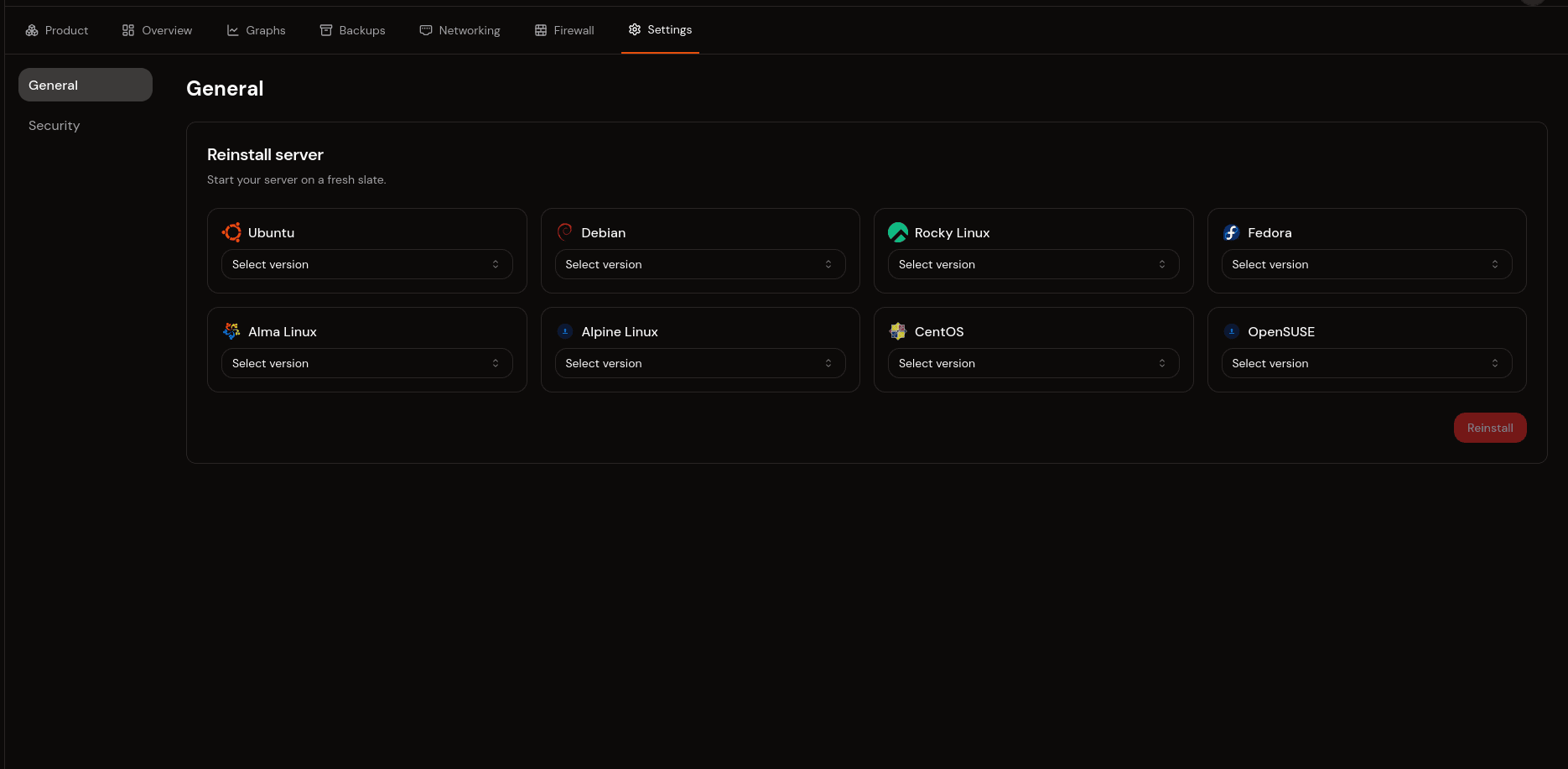Open the Rocky Linux version dropdown
This screenshot has height=769, width=1568.
coord(1033,264)
